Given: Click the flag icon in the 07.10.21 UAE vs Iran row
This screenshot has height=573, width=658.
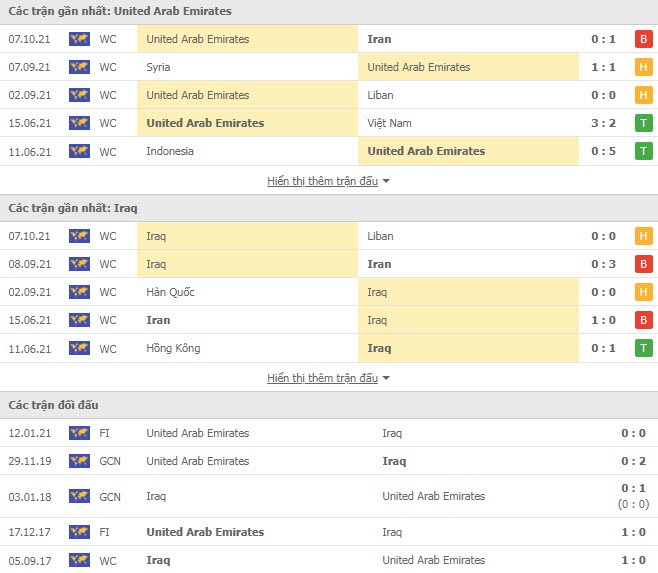Looking at the screenshot, I should pyautogui.click(x=79, y=39).
